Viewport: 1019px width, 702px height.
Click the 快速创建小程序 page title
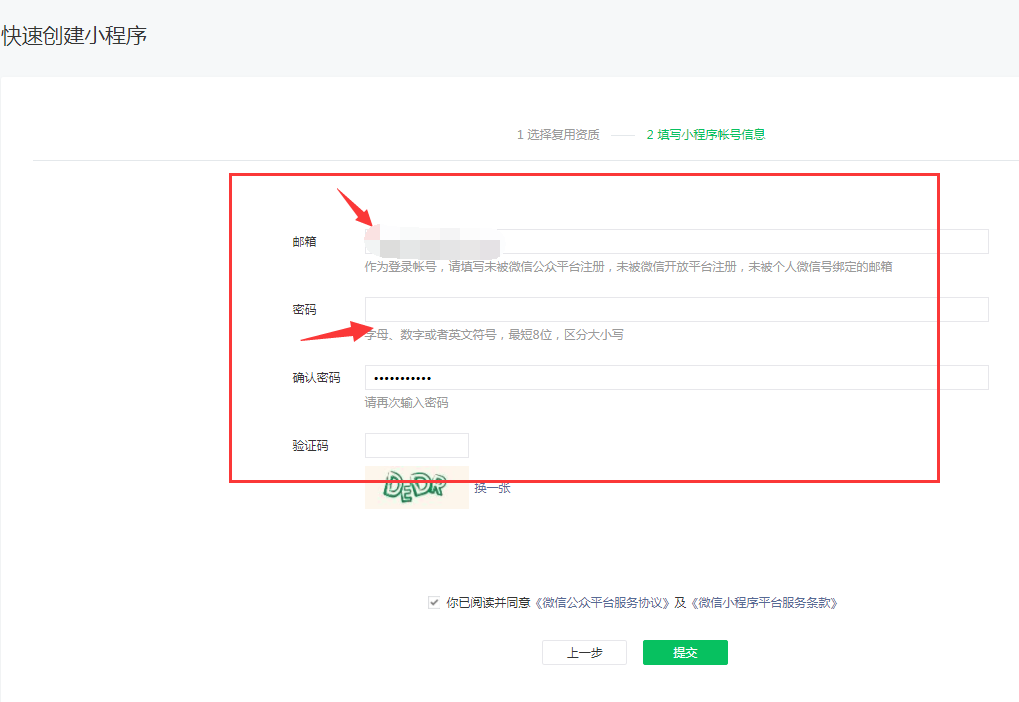click(75, 35)
